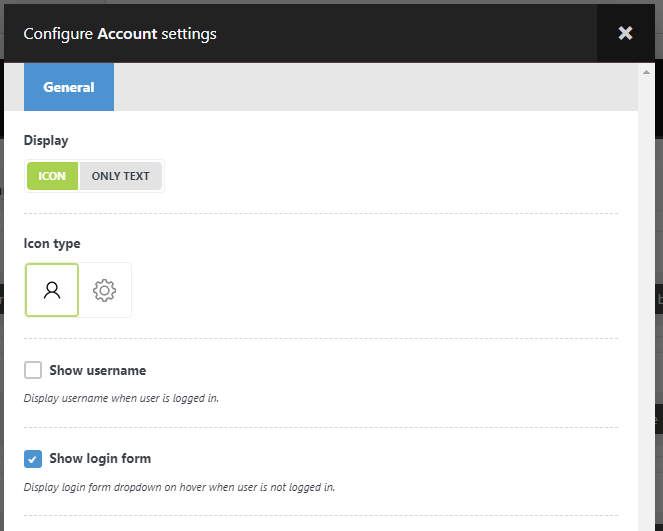Screen dimensions: 663x531
Task: Click the Display section heading
Action: pyautogui.click(x=46, y=140)
